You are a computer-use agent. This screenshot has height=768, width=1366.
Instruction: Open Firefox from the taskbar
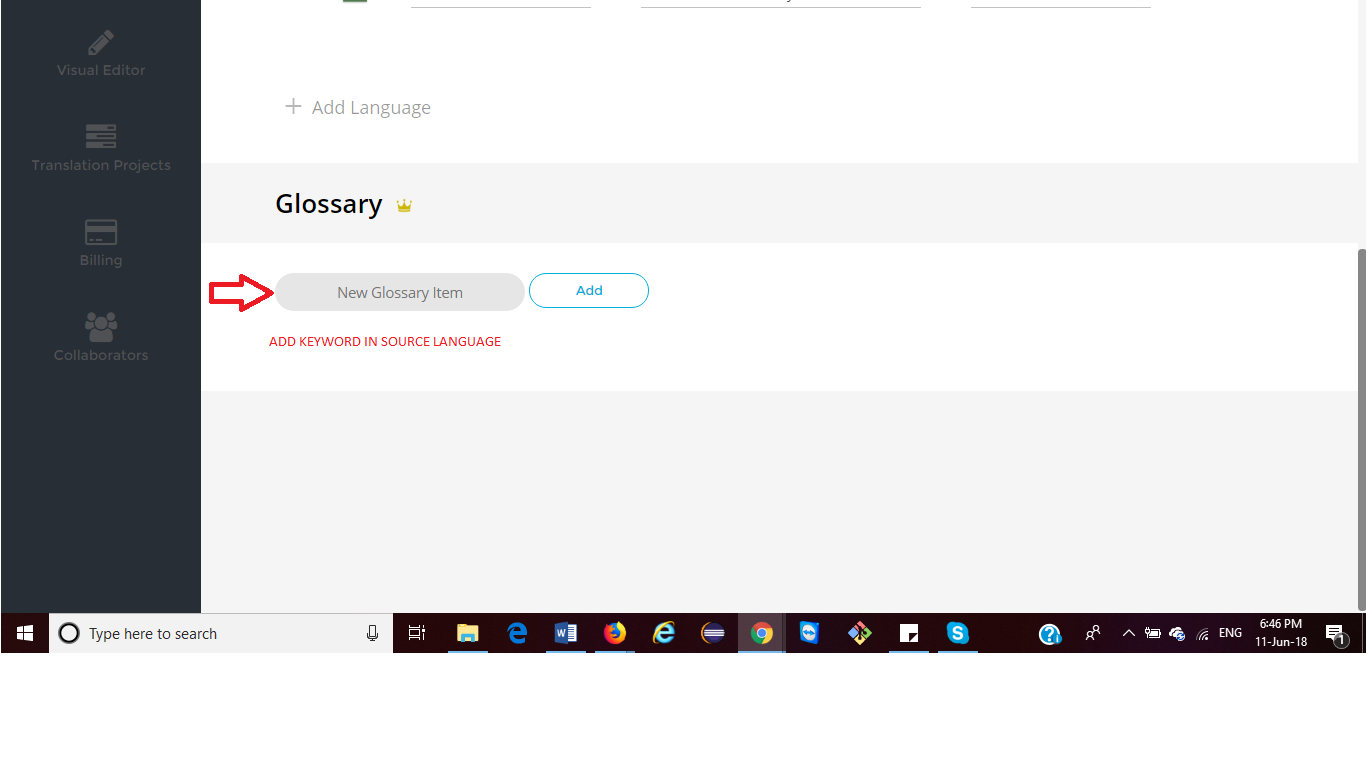tap(615, 633)
